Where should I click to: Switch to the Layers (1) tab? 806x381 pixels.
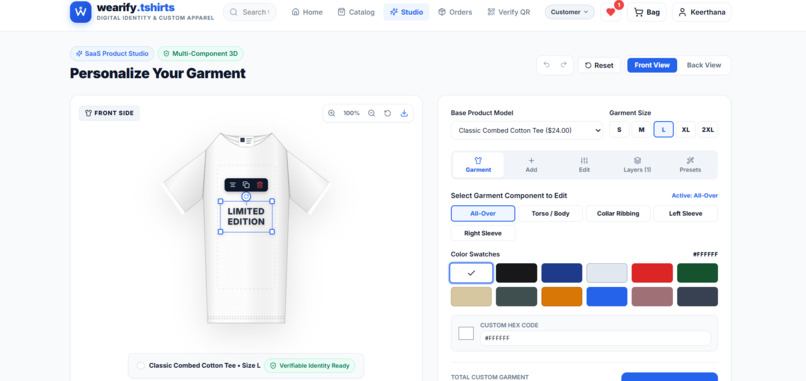pos(637,165)
